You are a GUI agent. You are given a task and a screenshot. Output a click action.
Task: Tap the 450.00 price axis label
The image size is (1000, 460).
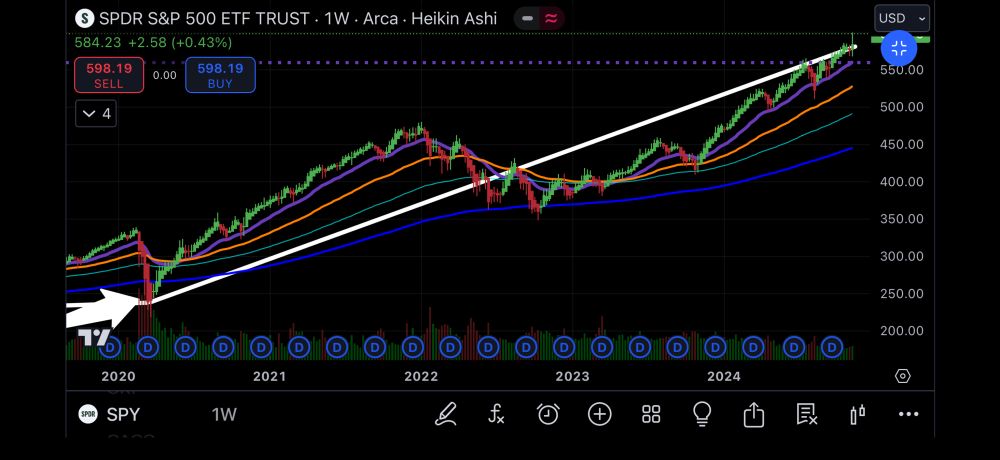point(901,144)
